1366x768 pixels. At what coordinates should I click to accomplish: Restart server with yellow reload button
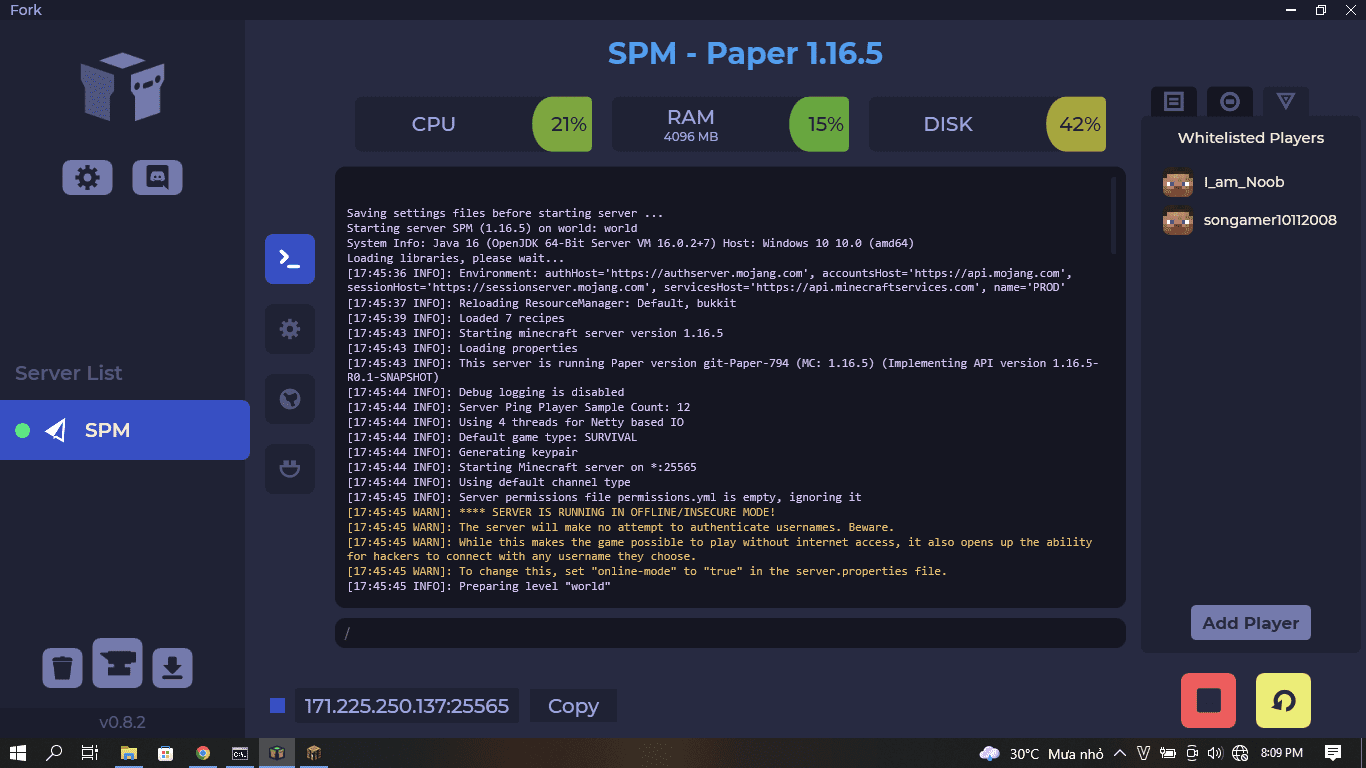[x=1283, y=700]
